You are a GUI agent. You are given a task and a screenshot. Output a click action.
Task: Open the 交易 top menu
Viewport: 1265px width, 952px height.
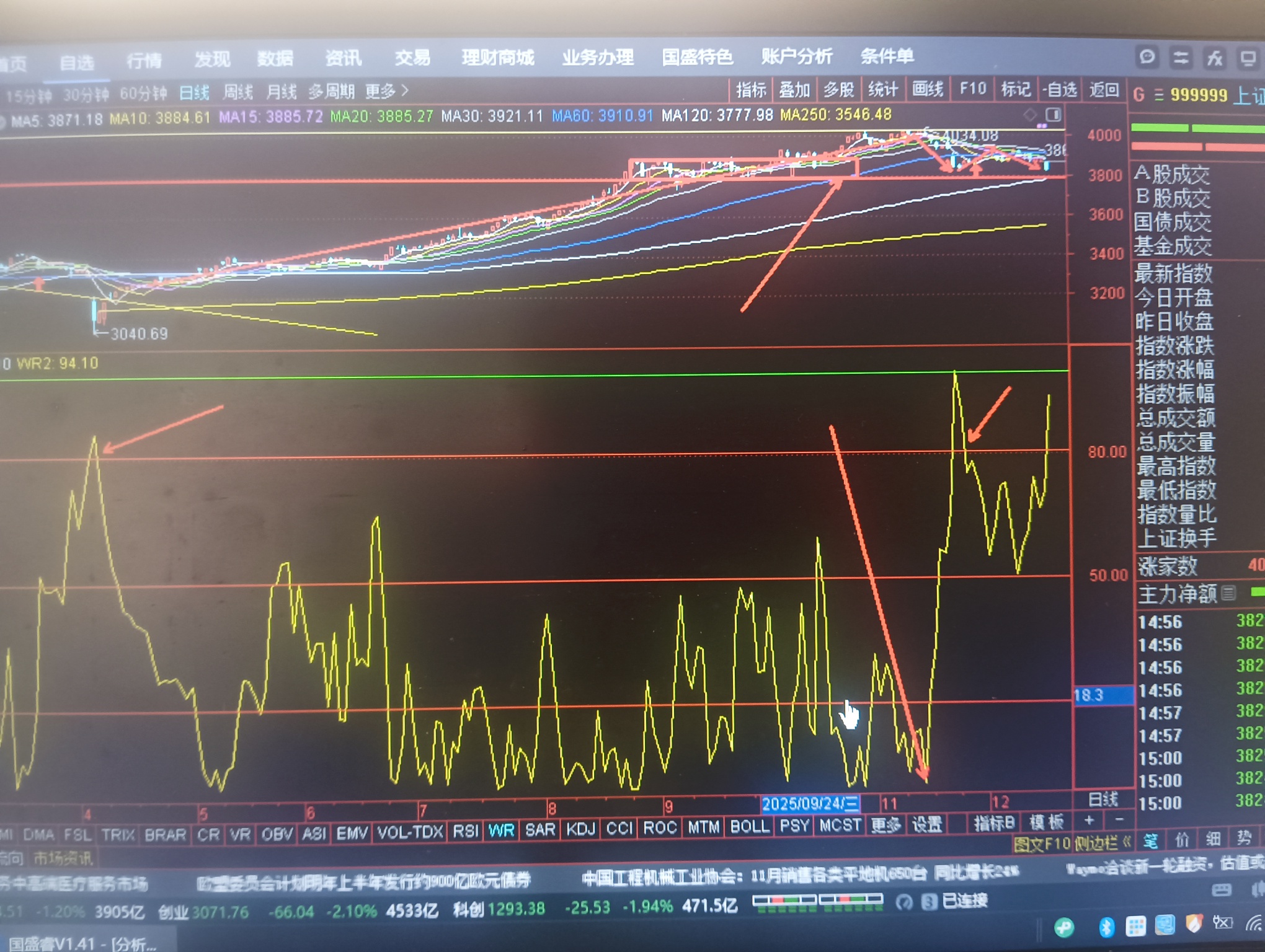pos(412,58)
